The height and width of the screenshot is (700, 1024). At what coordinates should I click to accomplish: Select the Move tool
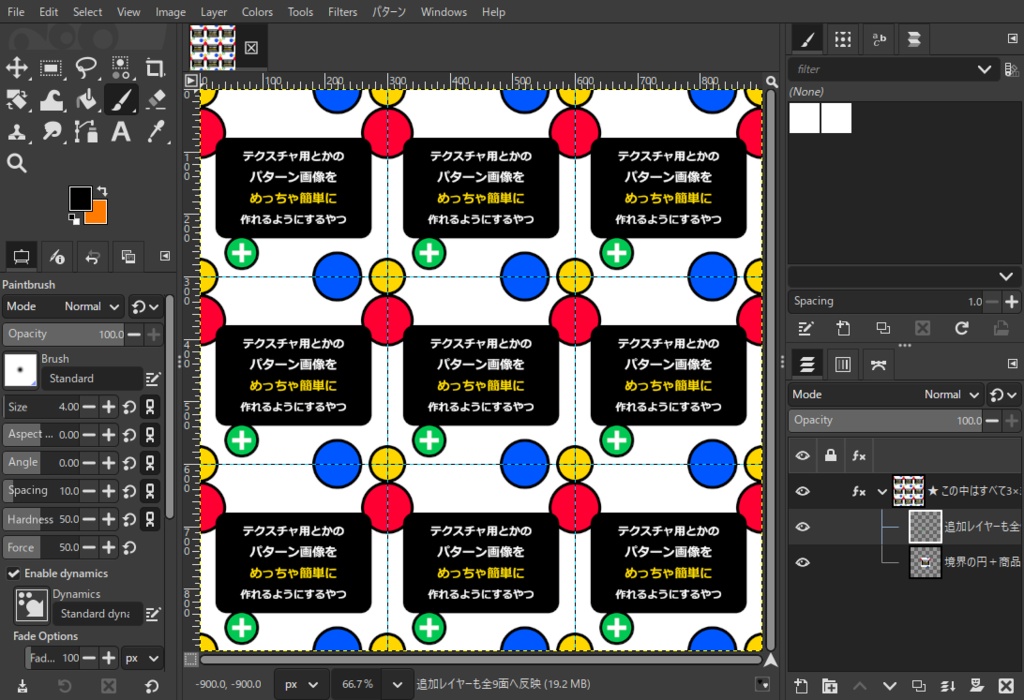click(17, 68)
